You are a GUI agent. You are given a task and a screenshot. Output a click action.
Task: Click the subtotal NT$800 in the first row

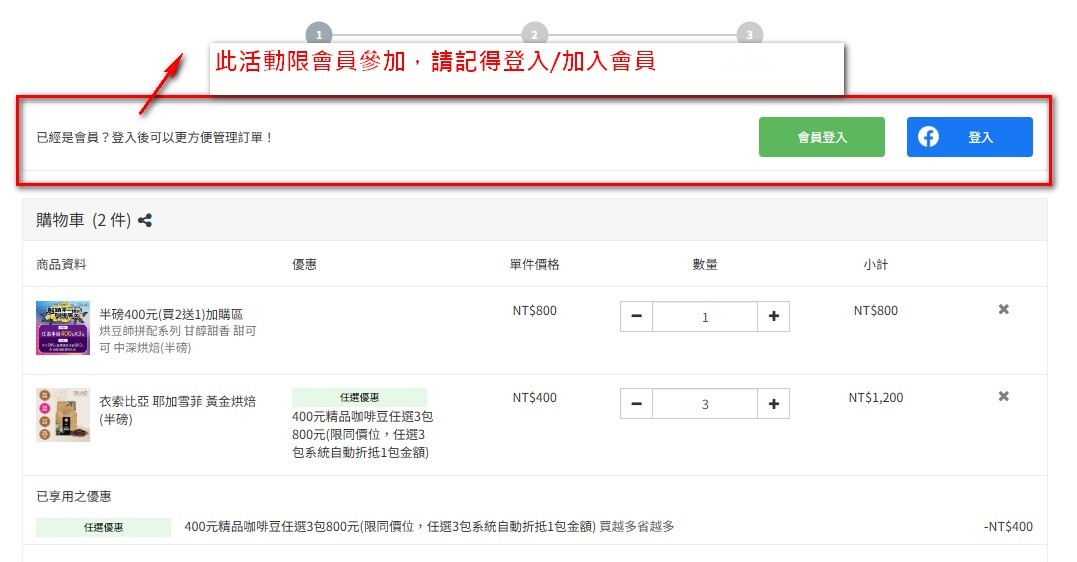(x=876, y=311)
